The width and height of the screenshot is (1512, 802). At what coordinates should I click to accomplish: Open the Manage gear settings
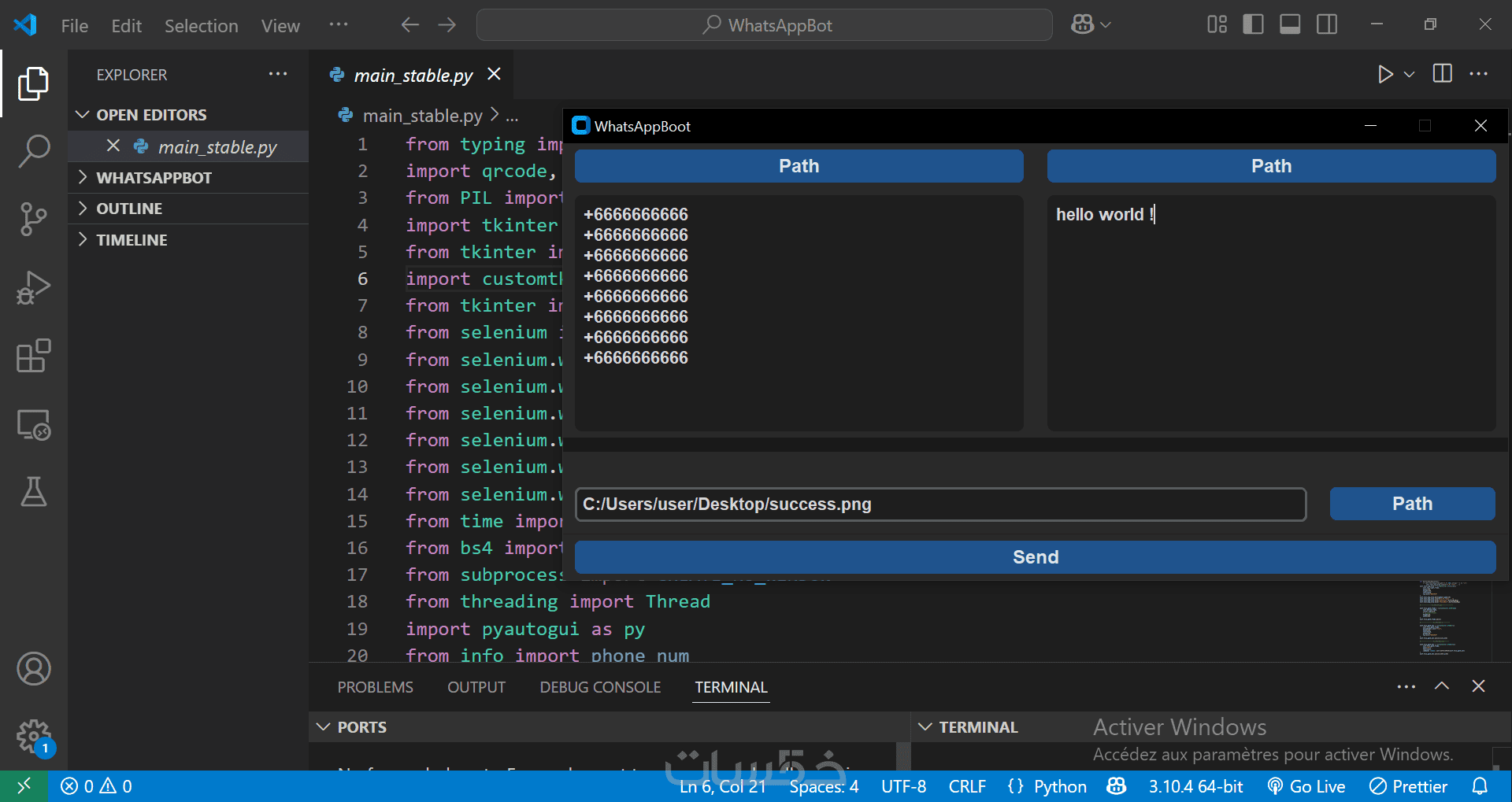tap(33, 737)
